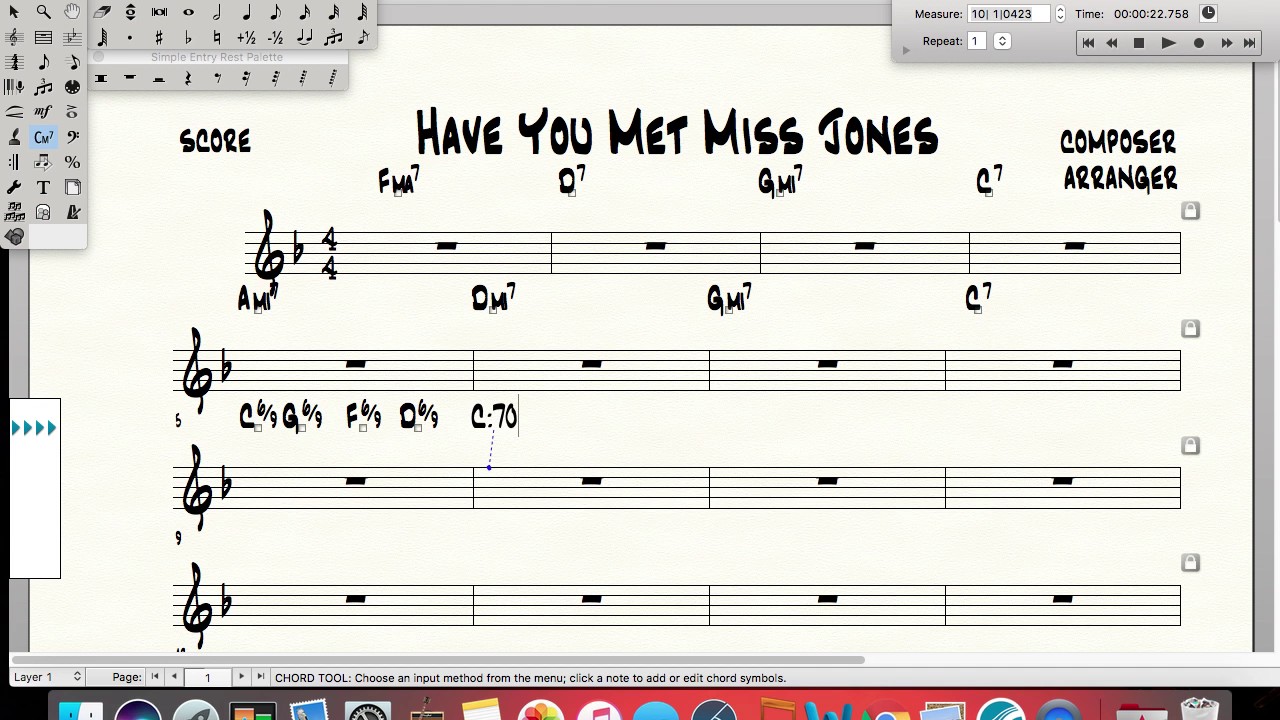Select the Simple Entry eighth-note tool

[x=43, y=62]
